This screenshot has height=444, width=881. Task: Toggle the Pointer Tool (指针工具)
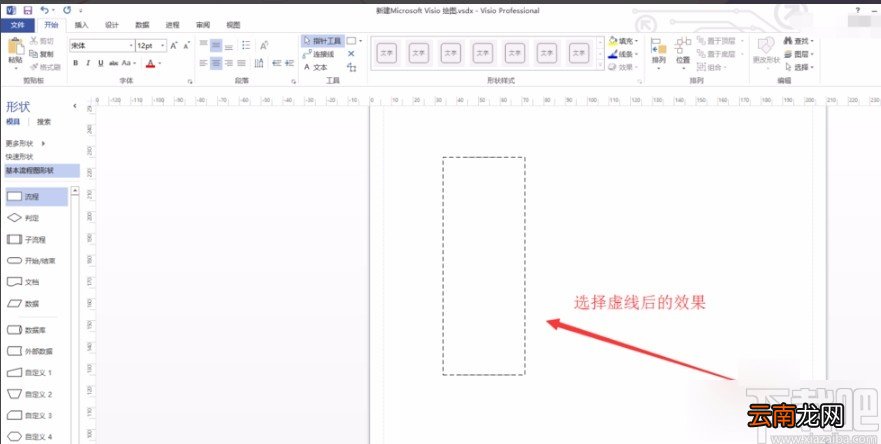(x=322, y=41)
